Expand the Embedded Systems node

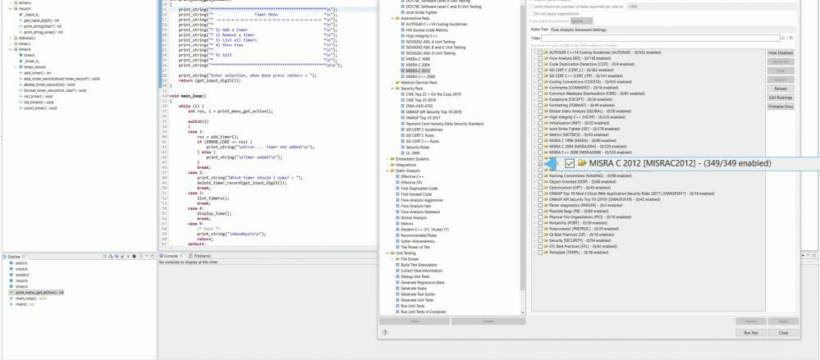point(387,159)
